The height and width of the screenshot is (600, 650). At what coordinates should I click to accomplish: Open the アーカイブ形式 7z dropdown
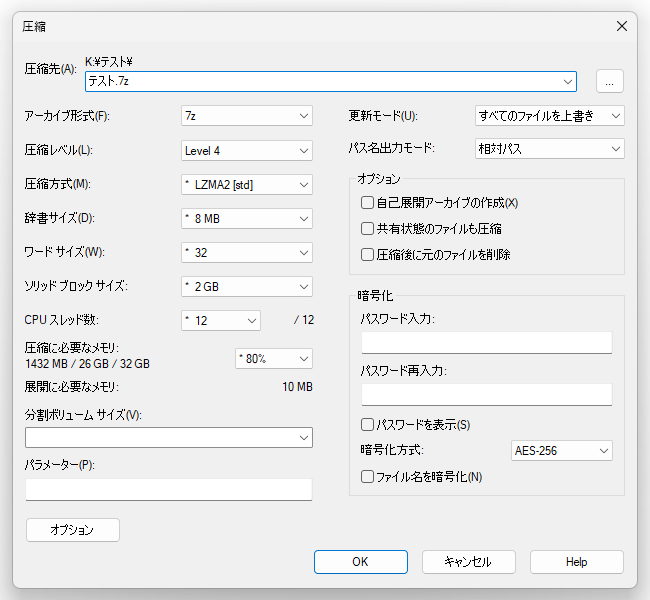click(247, 116)
